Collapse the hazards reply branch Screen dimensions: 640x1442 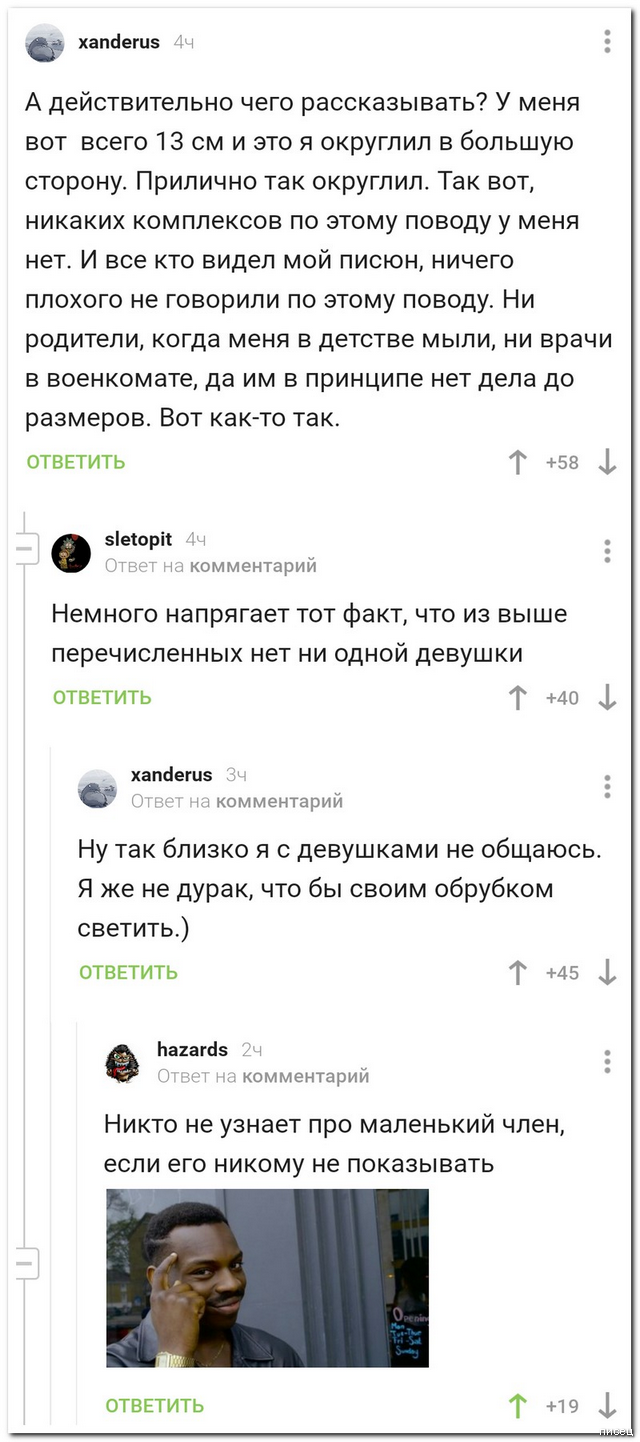pos(25,1263)
